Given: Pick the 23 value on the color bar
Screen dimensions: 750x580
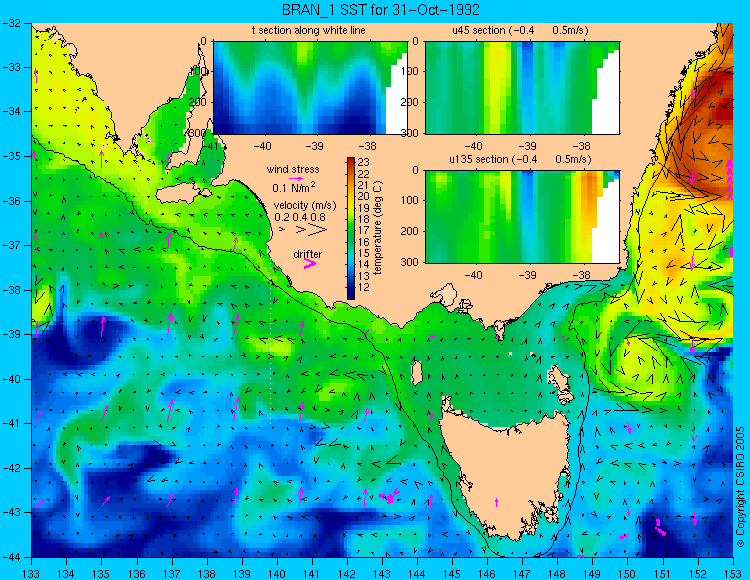Looking at the screenshot, I should [363, 163].
